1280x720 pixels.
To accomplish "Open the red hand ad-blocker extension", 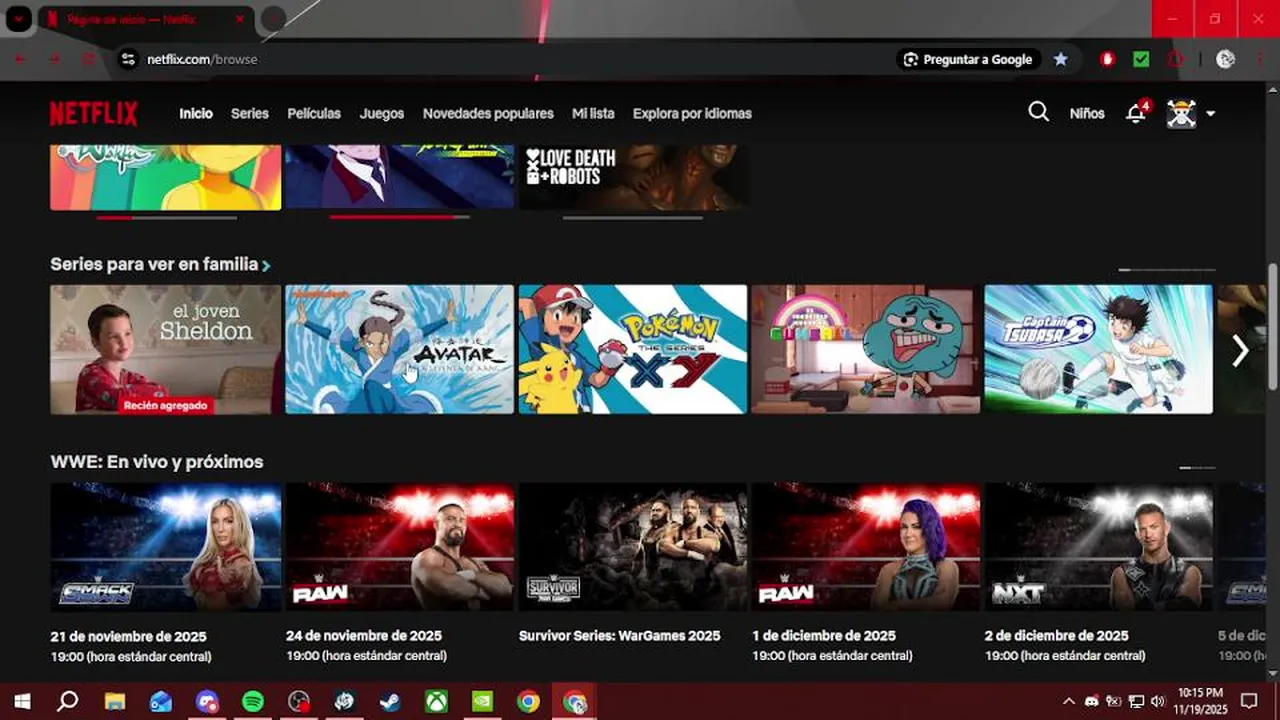I will tap(1107, 59).
